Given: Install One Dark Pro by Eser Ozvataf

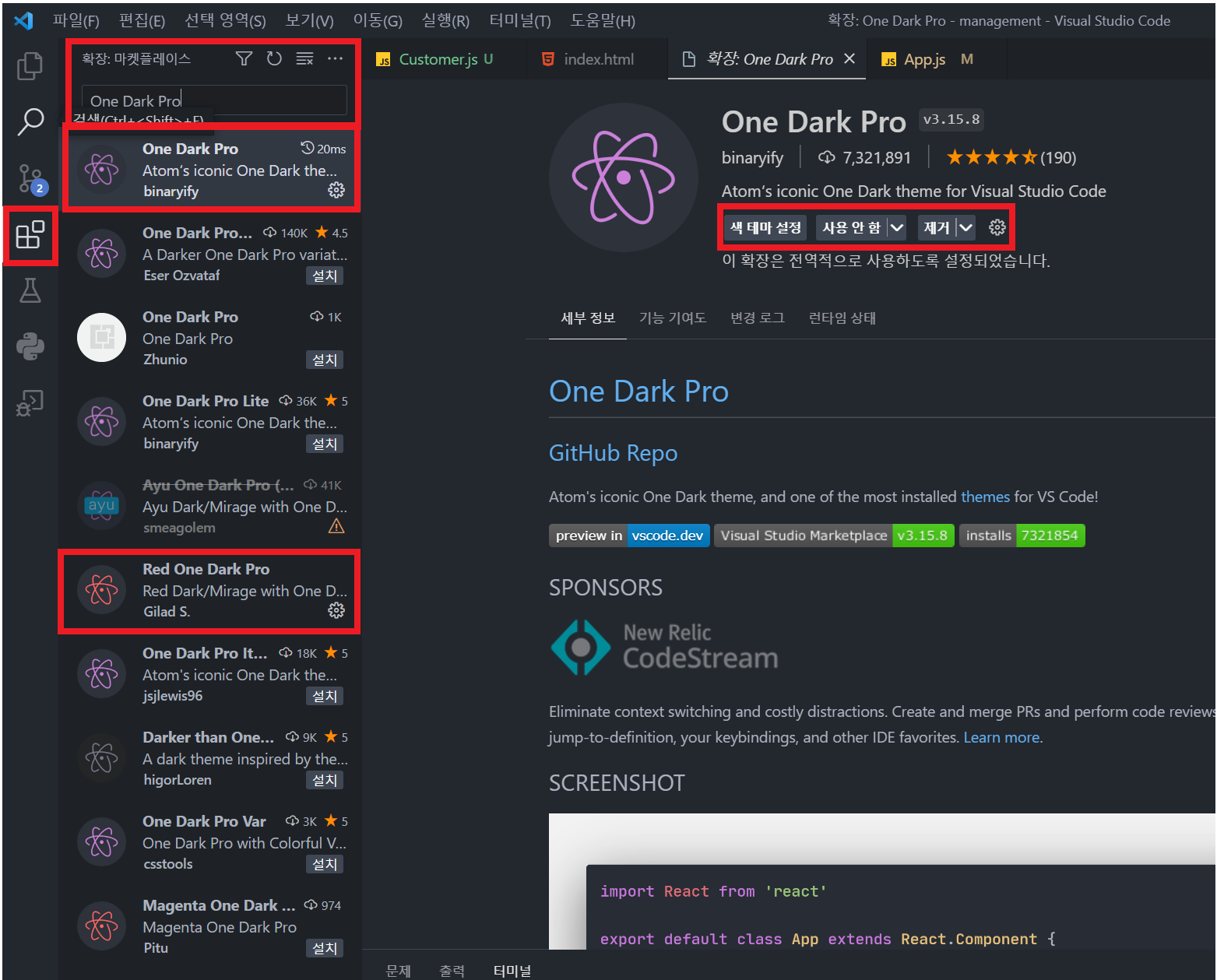Looking at the screenshot, I should pyautogui.click(x=325, y=276).
